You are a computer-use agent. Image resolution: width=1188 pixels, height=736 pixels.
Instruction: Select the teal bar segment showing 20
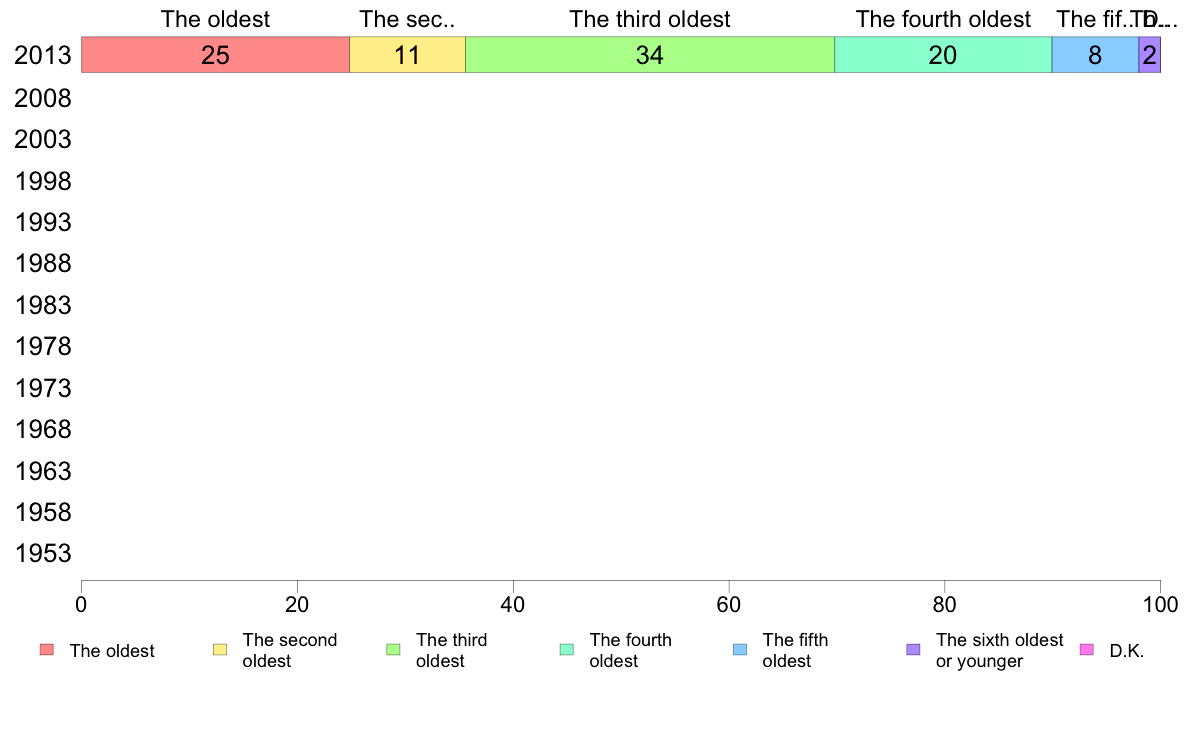pyautogui.click(x=943, y=55)
